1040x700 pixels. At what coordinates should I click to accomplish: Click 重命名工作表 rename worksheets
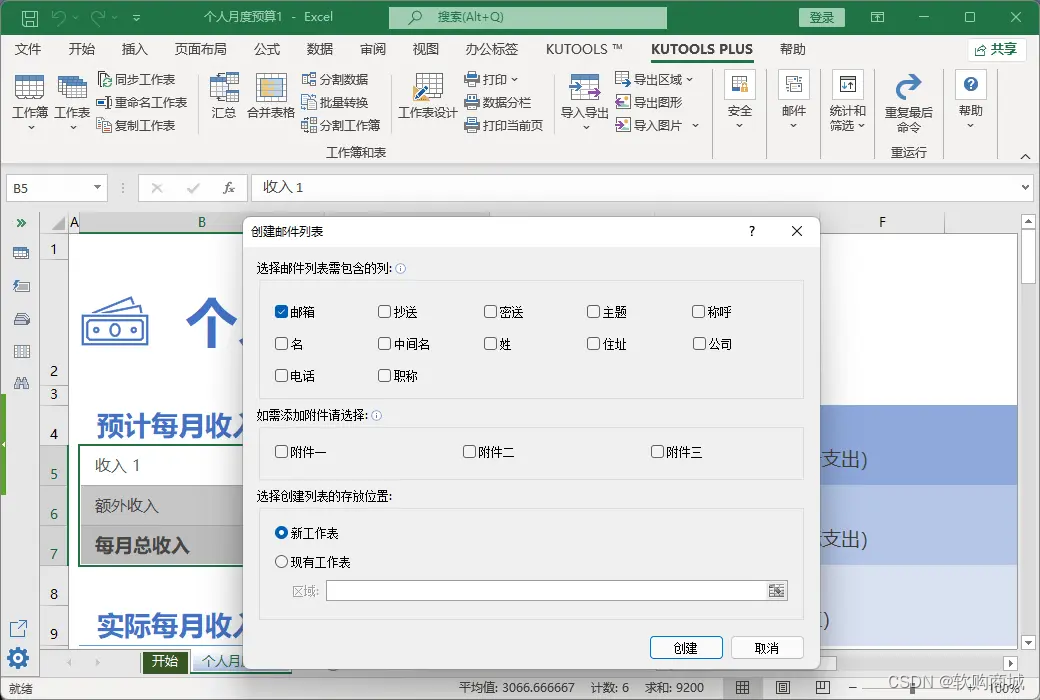(142, 102)
